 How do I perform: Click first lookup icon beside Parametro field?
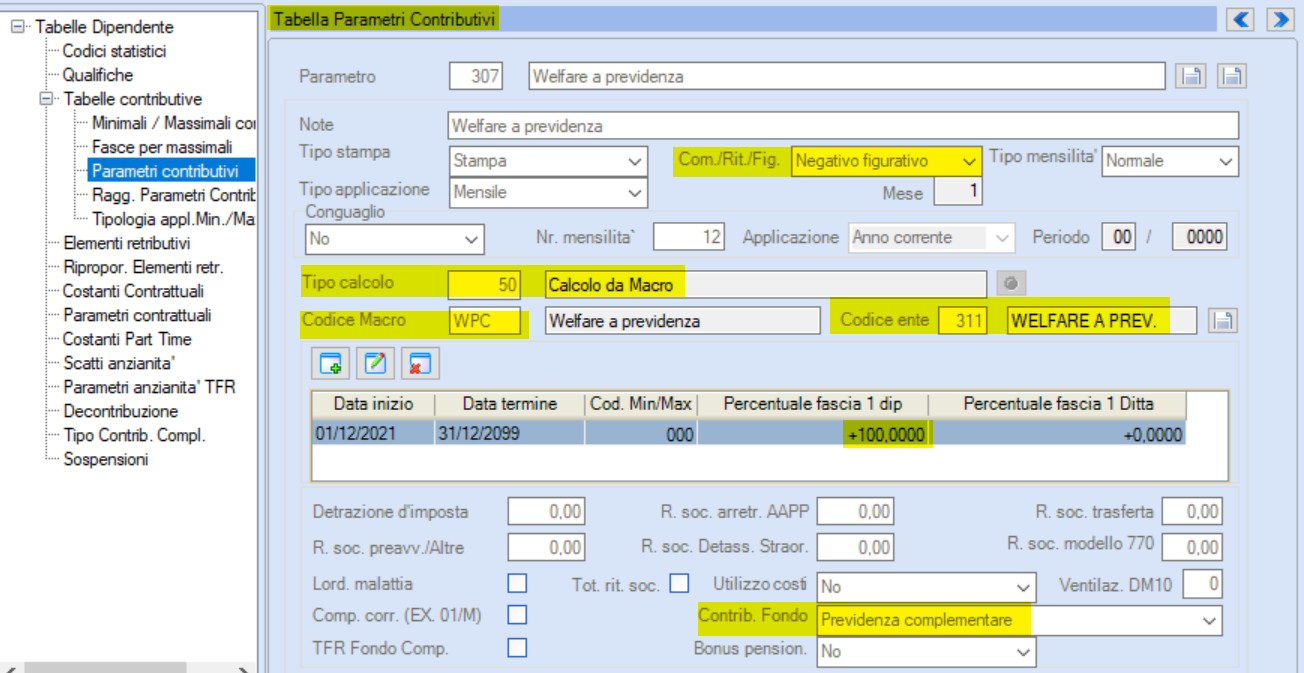coord(1190,76)
